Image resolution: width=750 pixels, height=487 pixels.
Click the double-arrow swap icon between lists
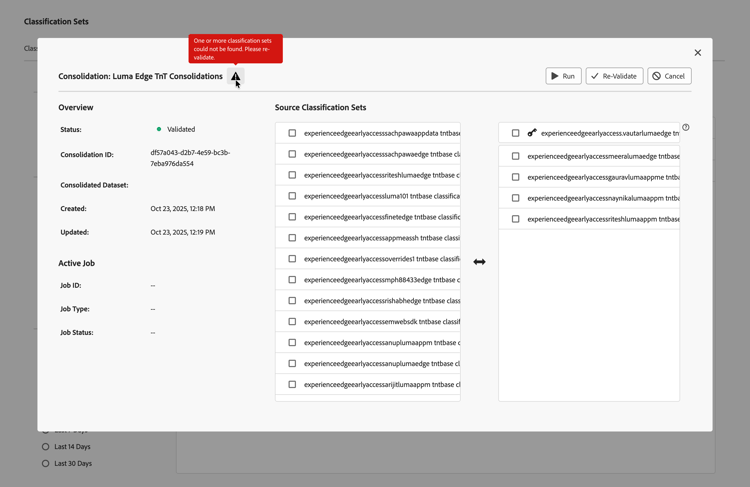click(x=479, y=262)
